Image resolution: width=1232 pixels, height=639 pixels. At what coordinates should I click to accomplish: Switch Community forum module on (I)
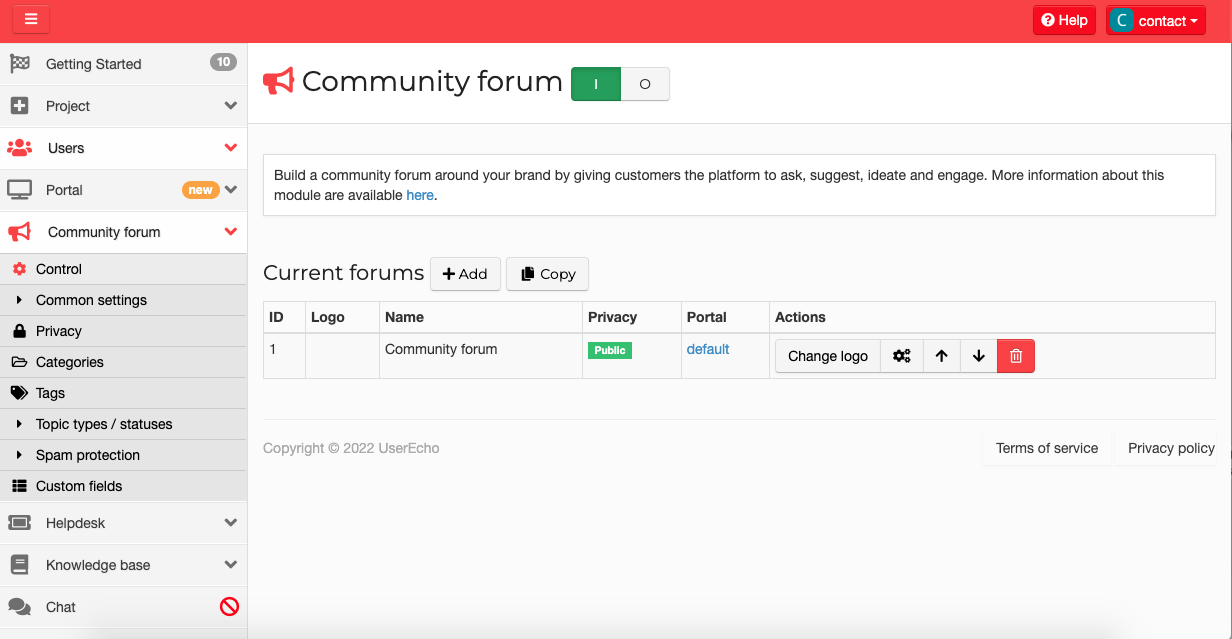click(x=596, y=84)
